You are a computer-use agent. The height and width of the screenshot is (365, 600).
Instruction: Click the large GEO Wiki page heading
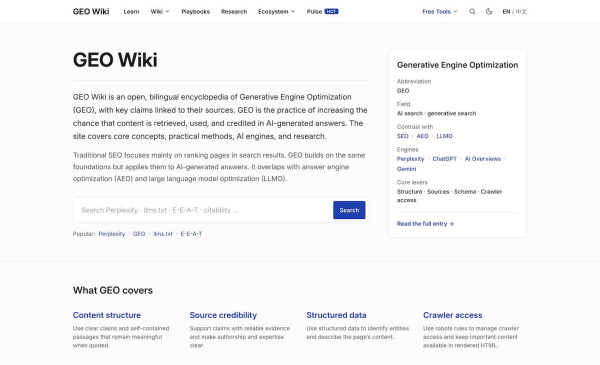[115, 60]
